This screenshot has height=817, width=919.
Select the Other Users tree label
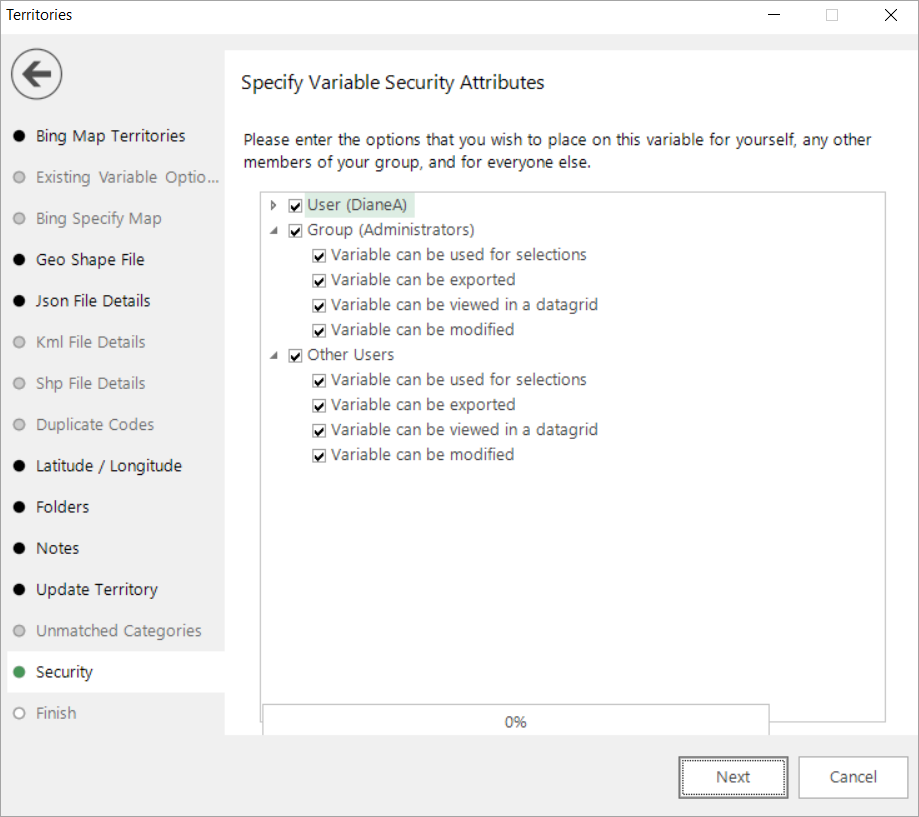[x=350, y=355]
